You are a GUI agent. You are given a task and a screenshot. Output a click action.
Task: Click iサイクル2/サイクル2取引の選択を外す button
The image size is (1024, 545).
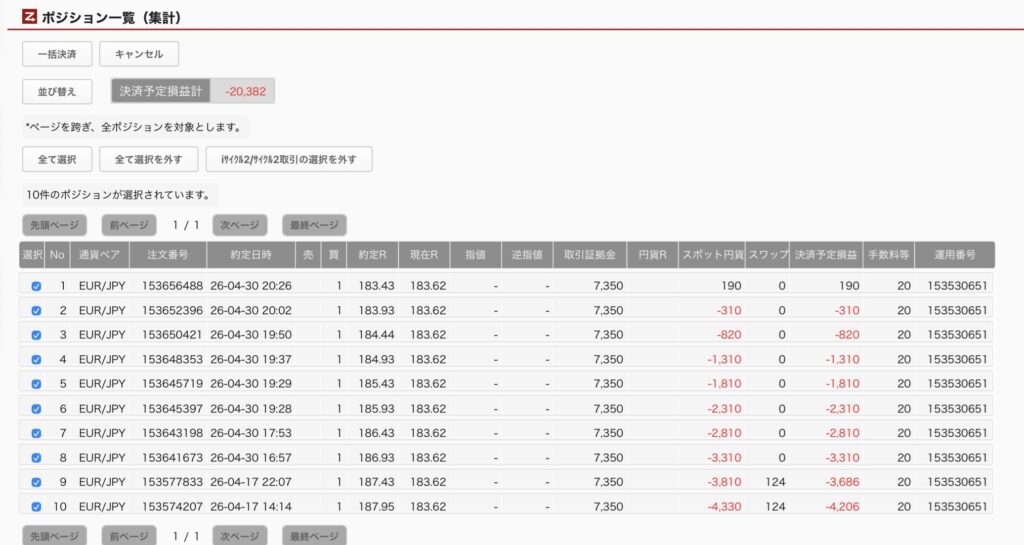click(289, 159)
